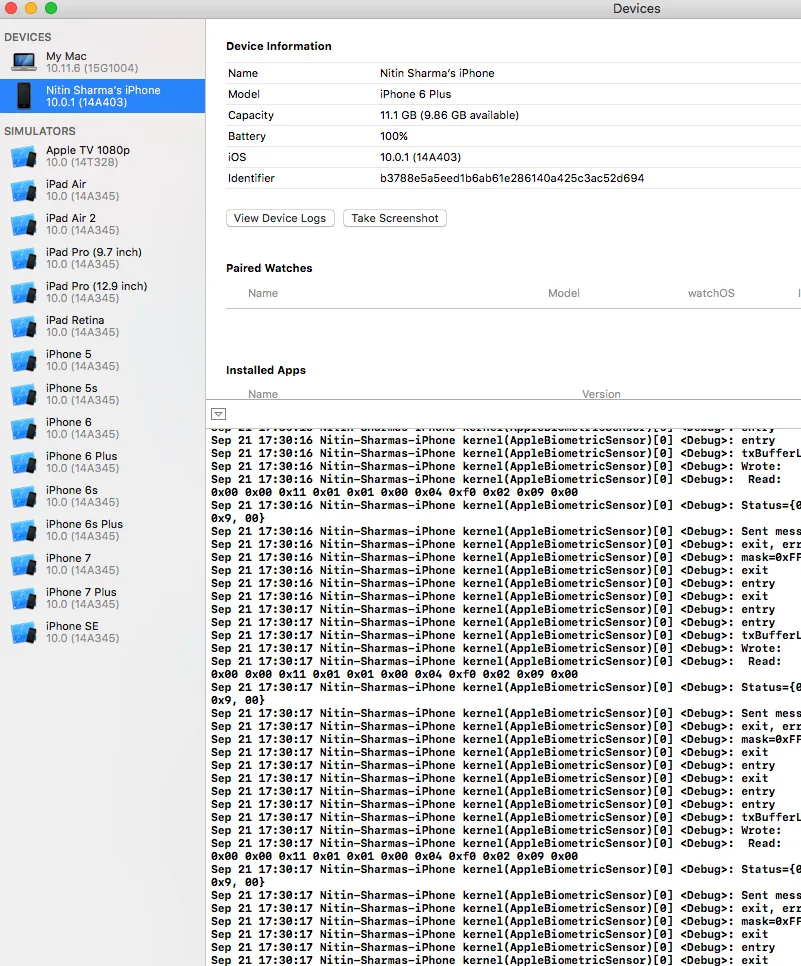This screenshot has height=966, width=801.
Task: Collapse the device console with the triangle button
Action: (218, 414)
